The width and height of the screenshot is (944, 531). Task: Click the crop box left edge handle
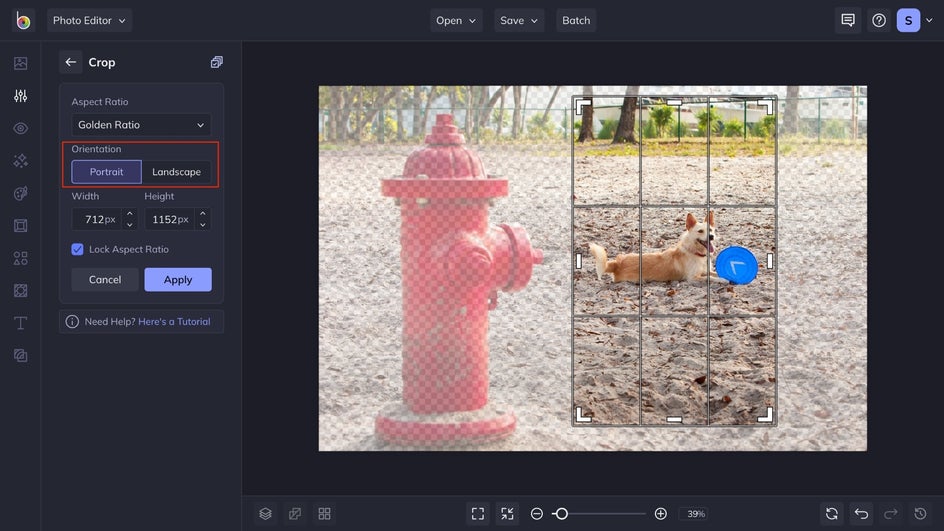579,261
